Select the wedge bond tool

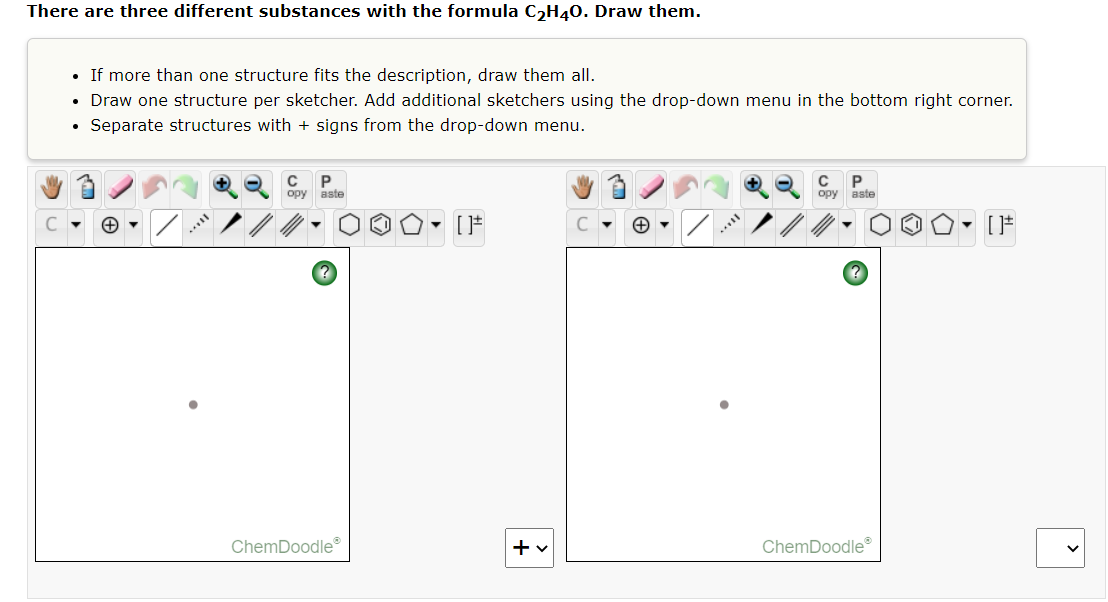pos(229,226)
